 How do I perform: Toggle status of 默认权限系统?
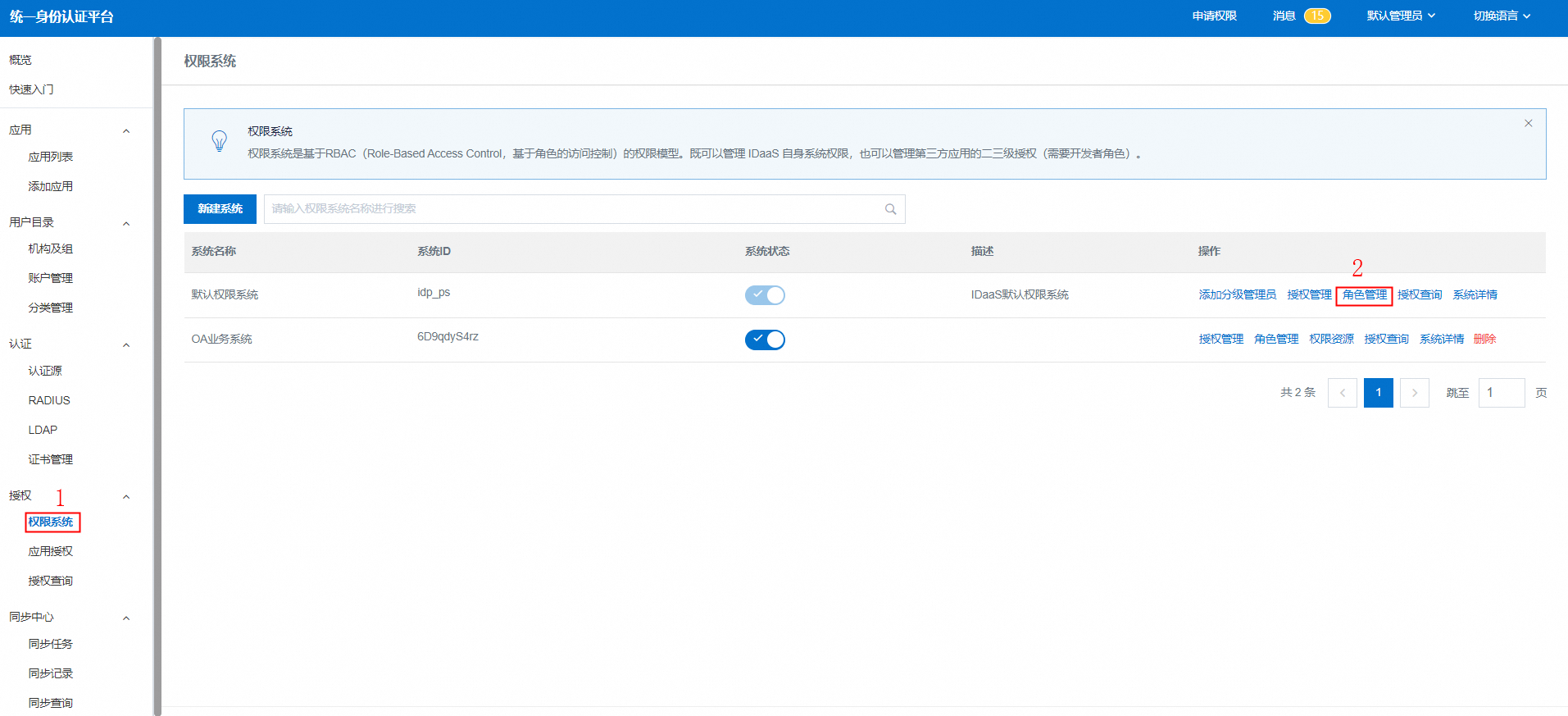(x=764, y=295)
